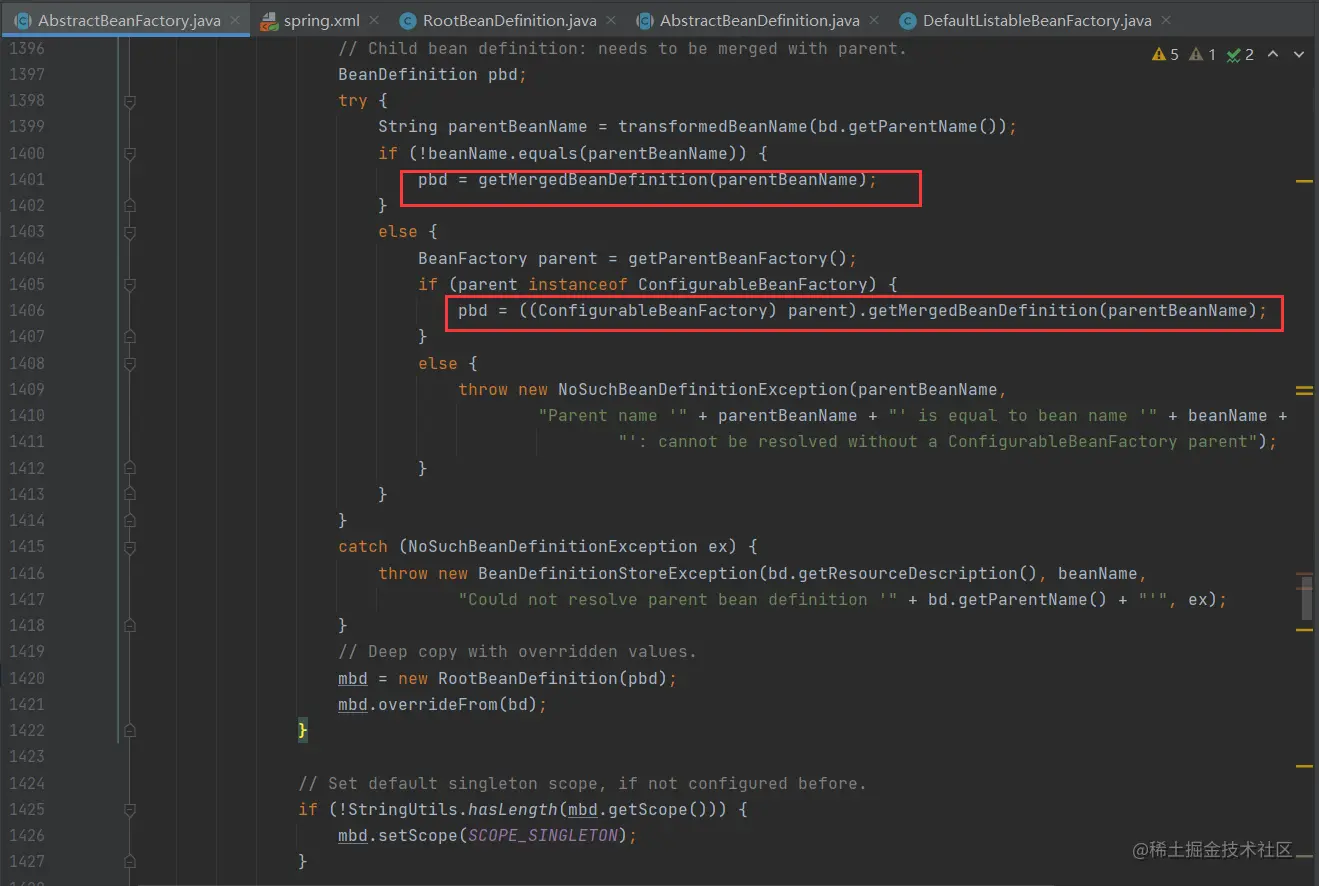Image resolution: width=1319 pixels, height=886 pixels.
Task: Click the fold end marker at line 1422
Action: click(129, 731)
